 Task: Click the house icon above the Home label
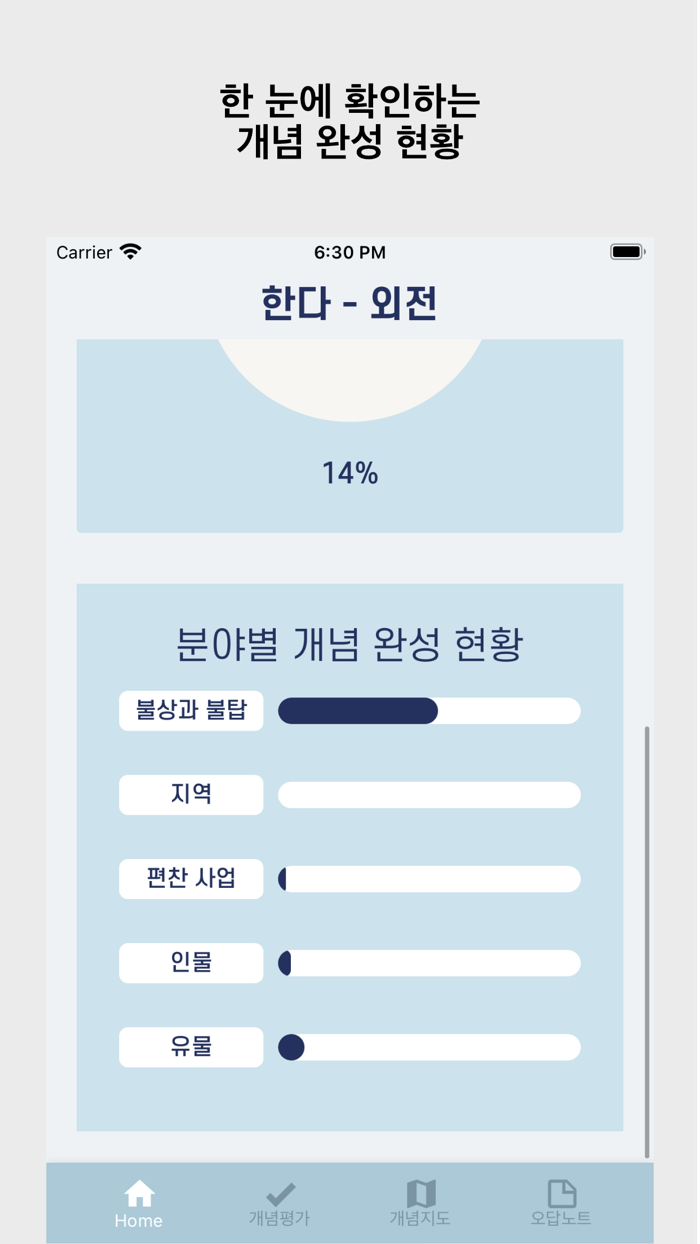(x=138, y=1192)
